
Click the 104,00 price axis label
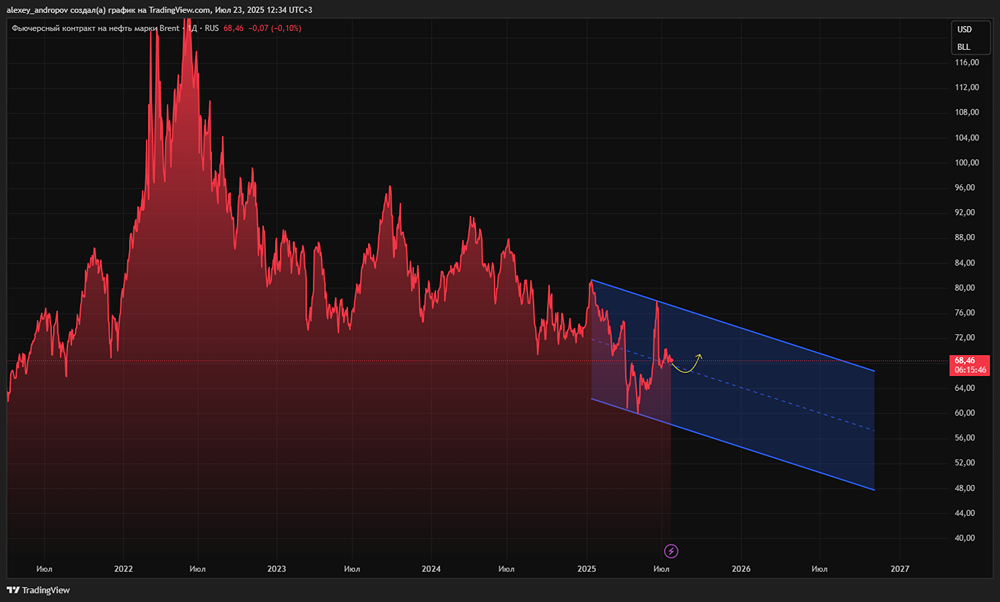click(x=967, y=138)
